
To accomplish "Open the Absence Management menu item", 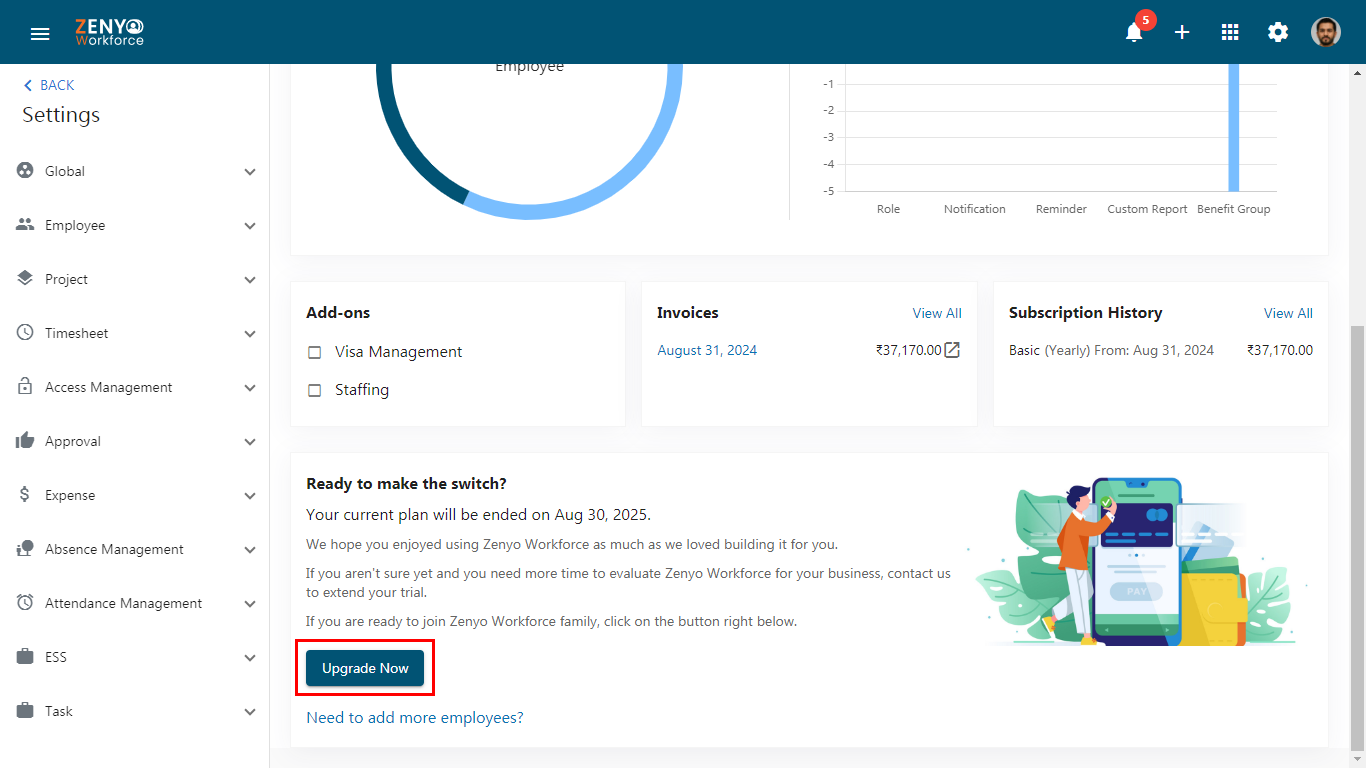I will click(x=135, y=549).
